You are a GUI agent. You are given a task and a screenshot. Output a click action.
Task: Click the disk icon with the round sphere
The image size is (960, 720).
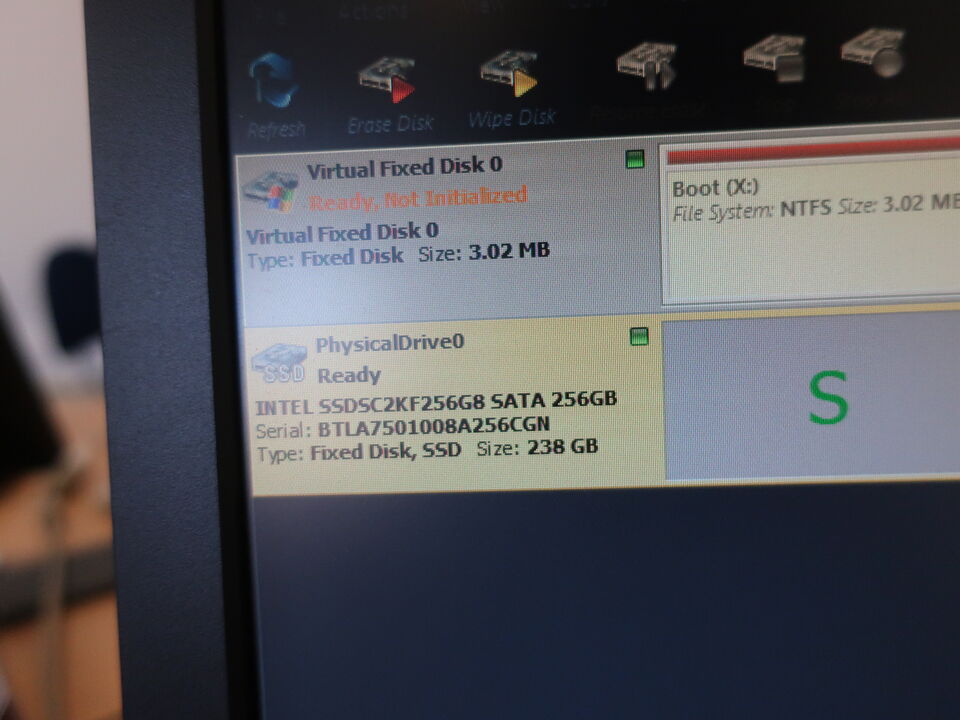click(x=872, y=53)
